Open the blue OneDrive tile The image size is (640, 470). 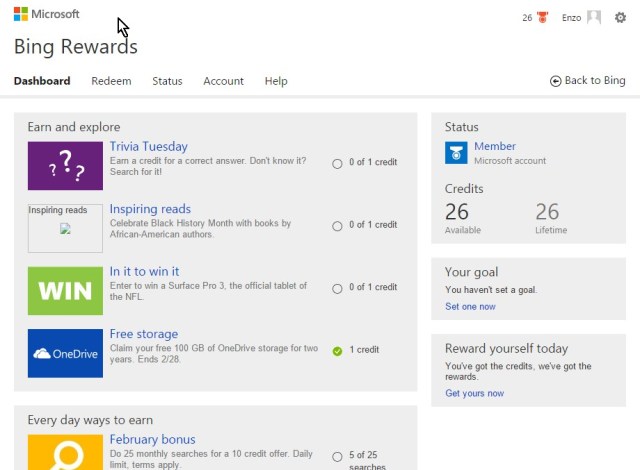[65, 353]
